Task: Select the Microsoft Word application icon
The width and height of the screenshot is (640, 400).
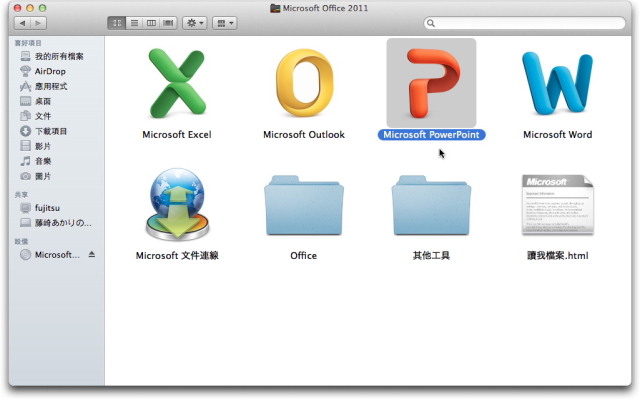Action: coord(558,83)
